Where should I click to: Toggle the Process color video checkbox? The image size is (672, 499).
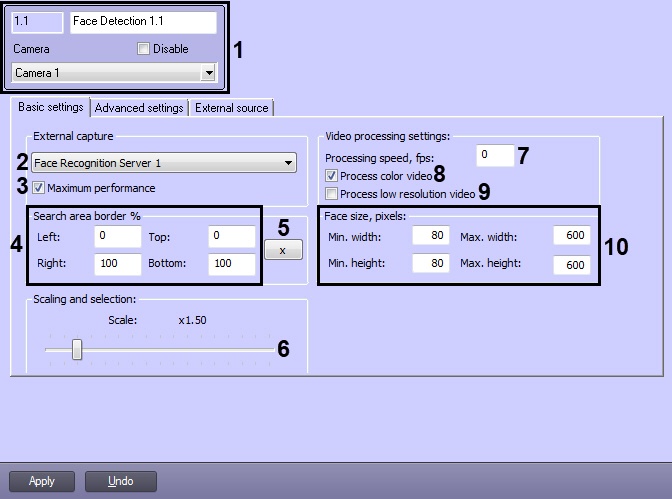[331, 176]
